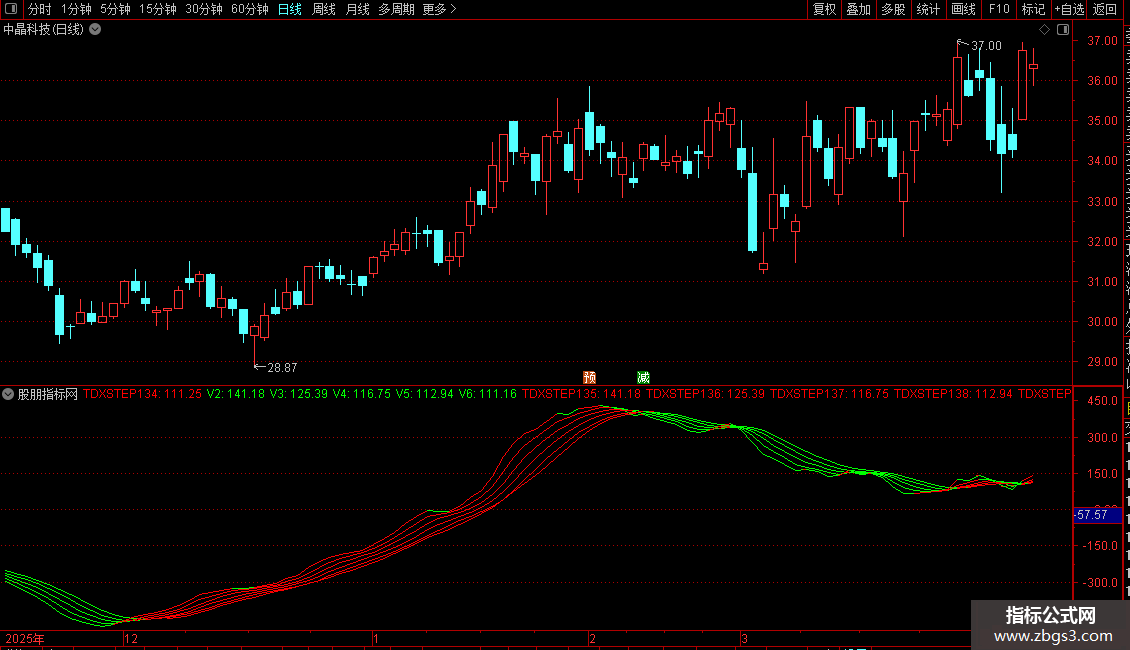Image resolution: width=1130 pixels, height=650 pixels.
Task: Click the V5: 112.94 indicator value
Action: coord(424,394)
